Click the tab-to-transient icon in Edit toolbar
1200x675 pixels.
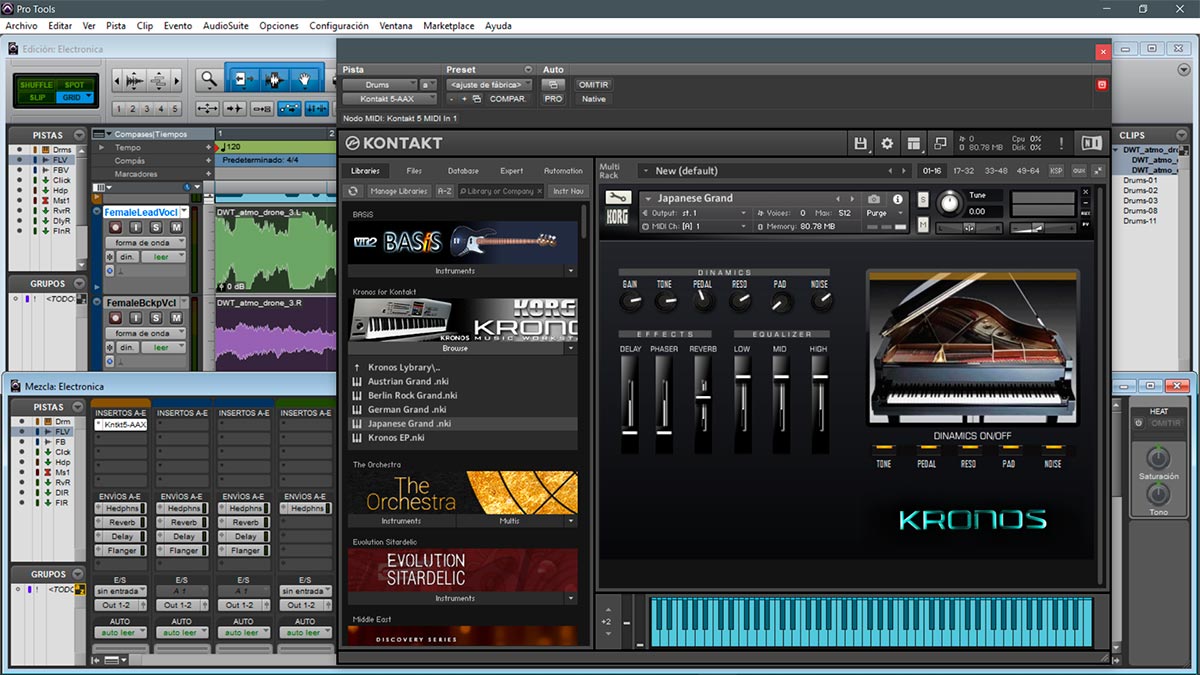click(x=235, y=108)
